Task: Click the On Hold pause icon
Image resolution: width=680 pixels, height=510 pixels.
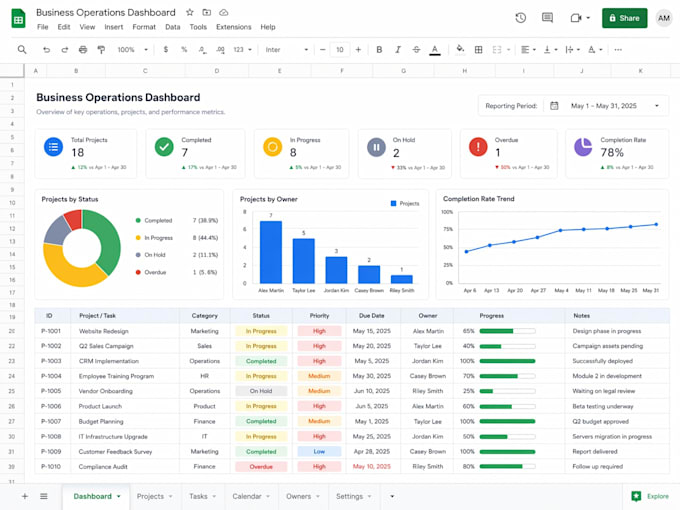Action: (376, 147)
